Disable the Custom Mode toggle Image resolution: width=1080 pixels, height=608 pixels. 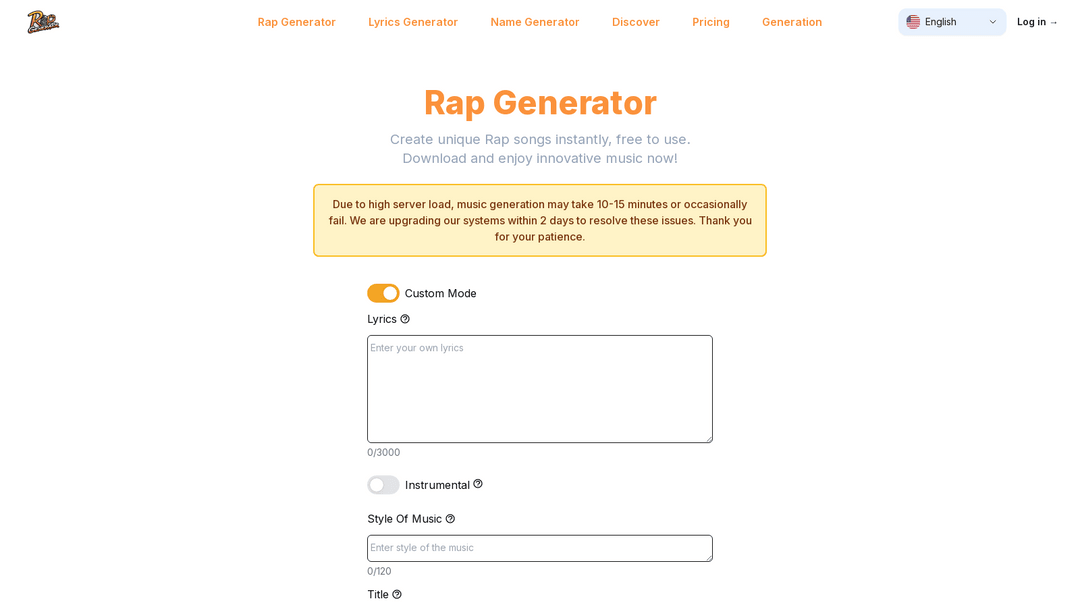383,293
